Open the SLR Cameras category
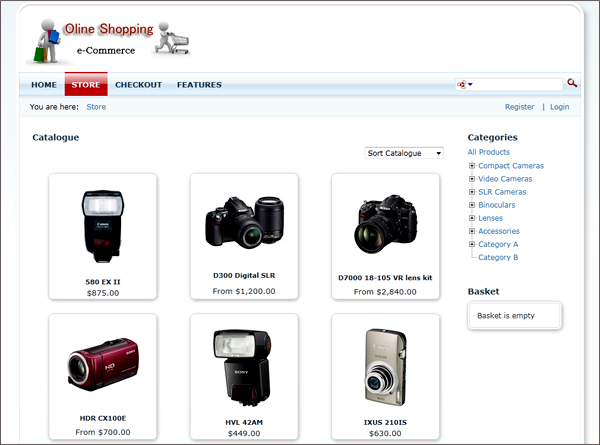Image resolution: width=600 pixels, height=445 pixels. (x=502, y=192)
